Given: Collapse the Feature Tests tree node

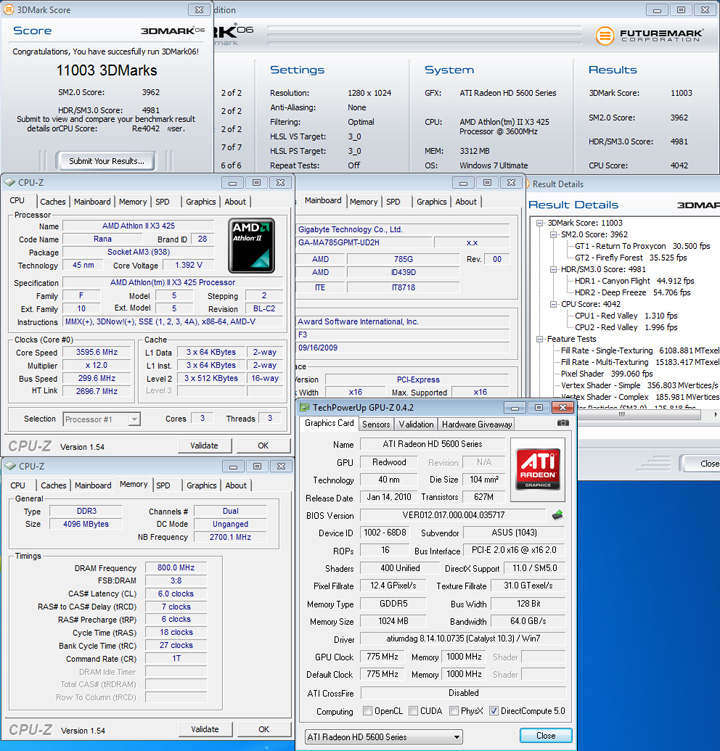Looking at the screenshot, I should pos(539,339).
